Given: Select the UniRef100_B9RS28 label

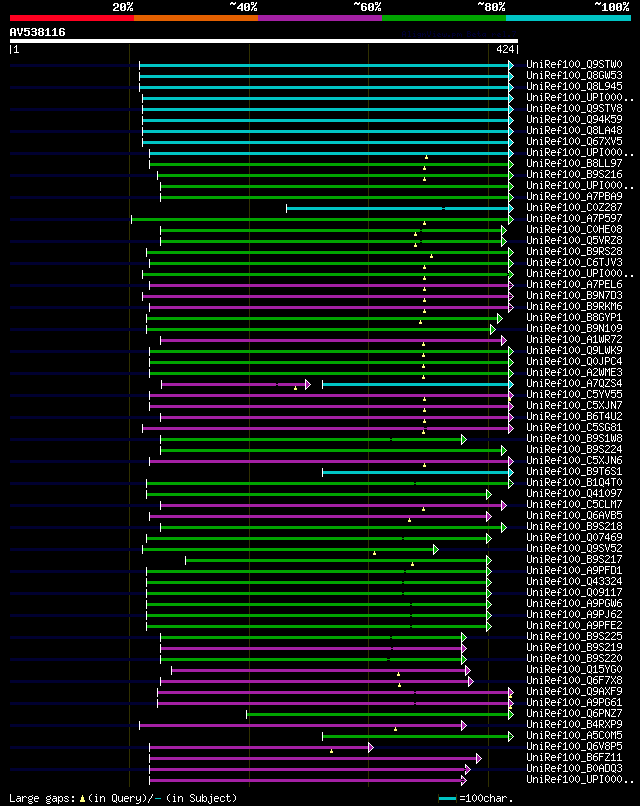Looking at the screenshot, I should [x=574, y=251].
